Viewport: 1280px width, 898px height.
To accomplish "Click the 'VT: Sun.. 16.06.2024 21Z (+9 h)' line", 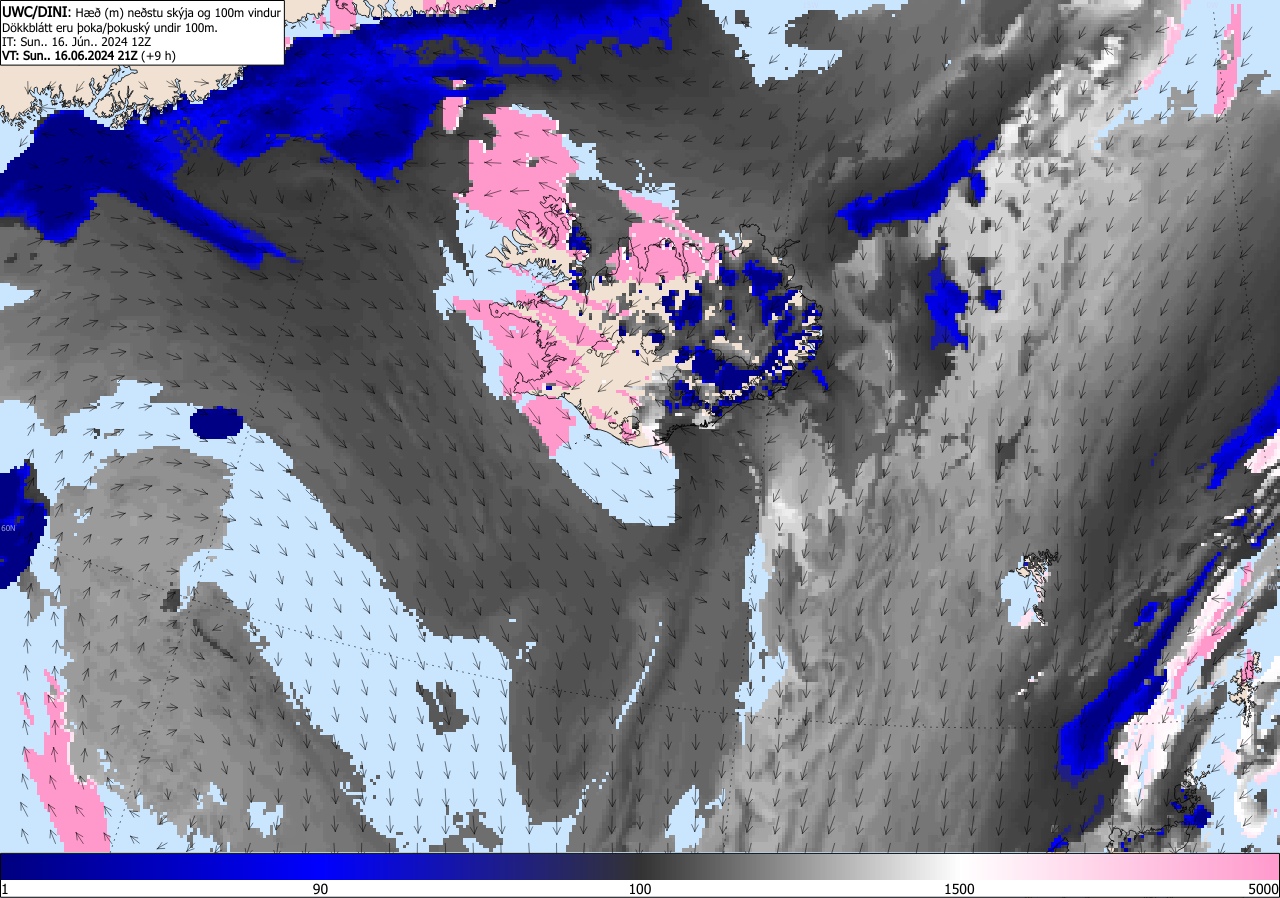I will click(x=88, y=57).
